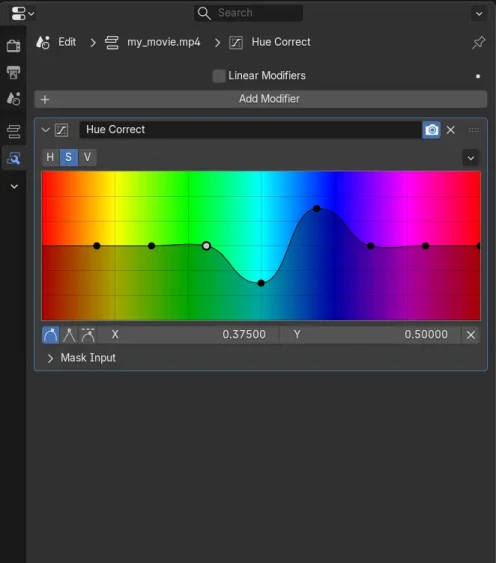
Task: Open the Output properties tab icon
Action: point(13,72)
